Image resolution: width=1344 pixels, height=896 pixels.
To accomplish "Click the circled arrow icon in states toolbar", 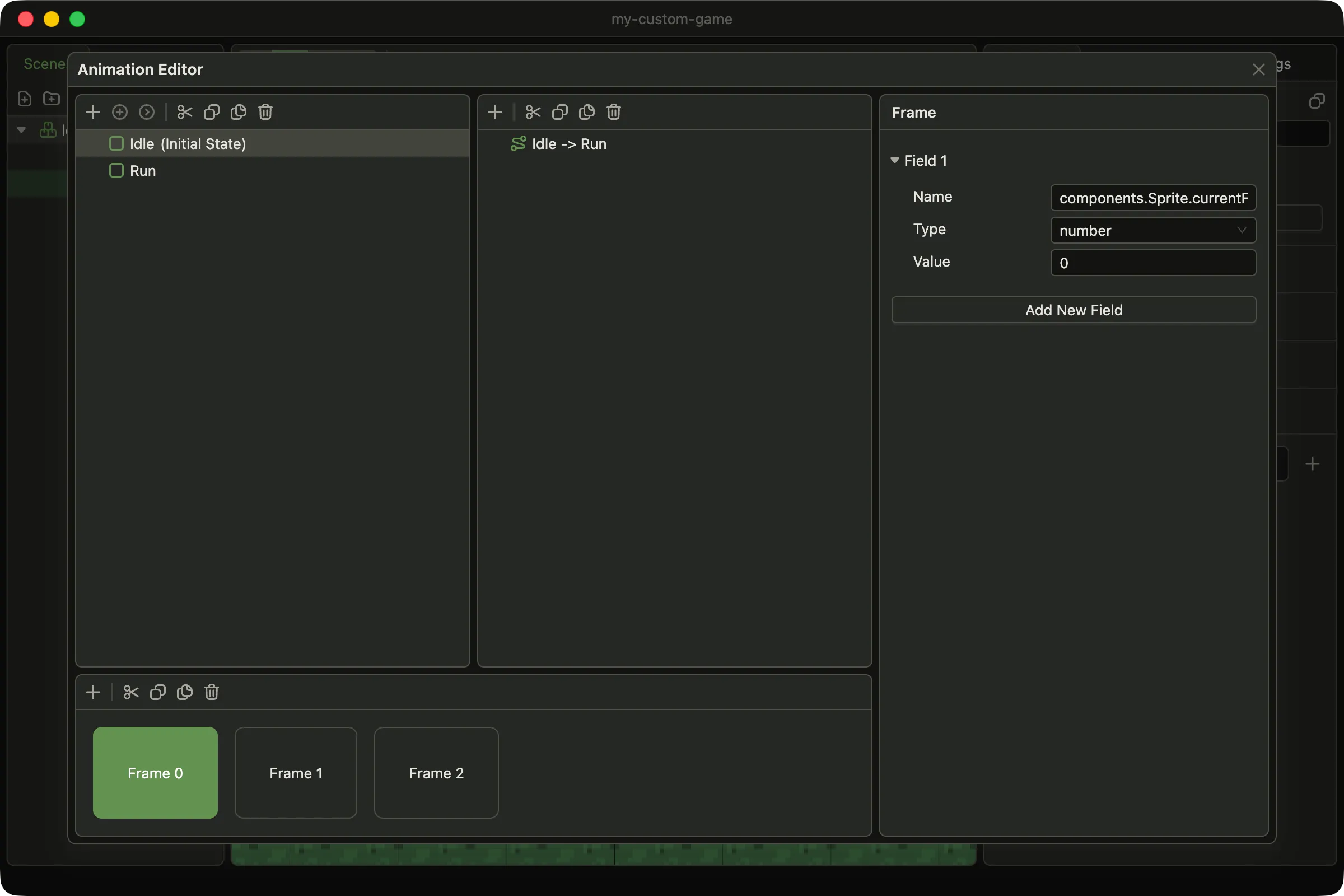I will click(147, 112).
